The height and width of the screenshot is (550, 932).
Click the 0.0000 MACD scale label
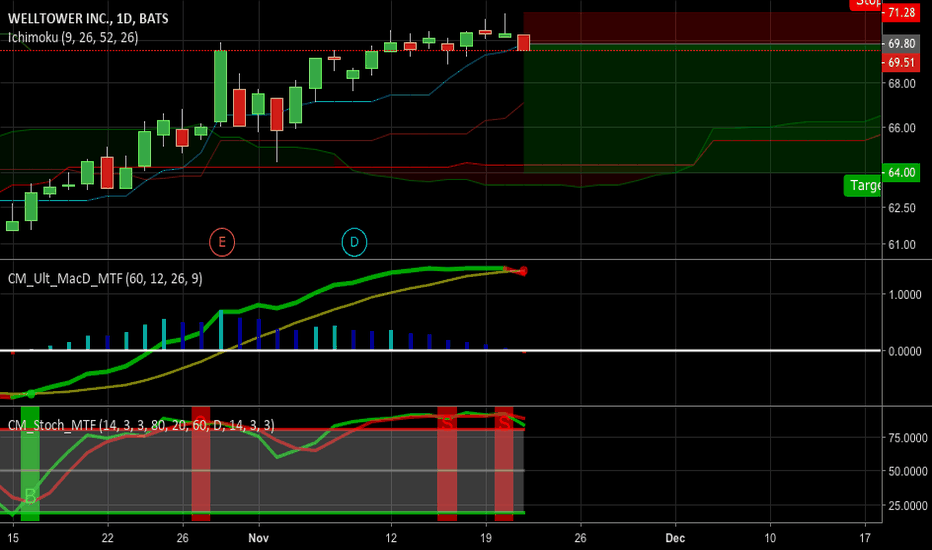pyautogui.click(x=905, y=351)
